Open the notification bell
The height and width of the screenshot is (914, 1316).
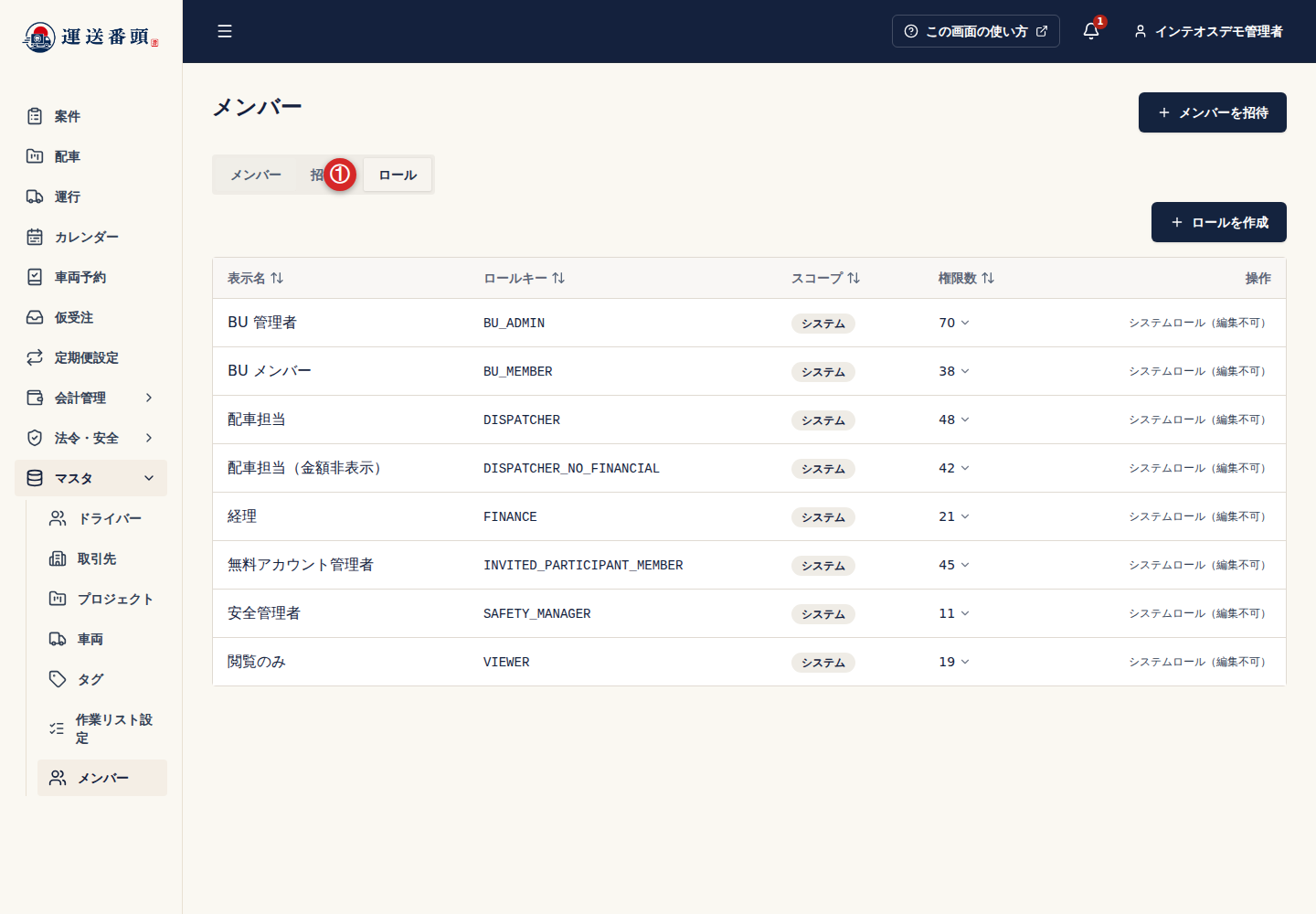(1091, 31)
